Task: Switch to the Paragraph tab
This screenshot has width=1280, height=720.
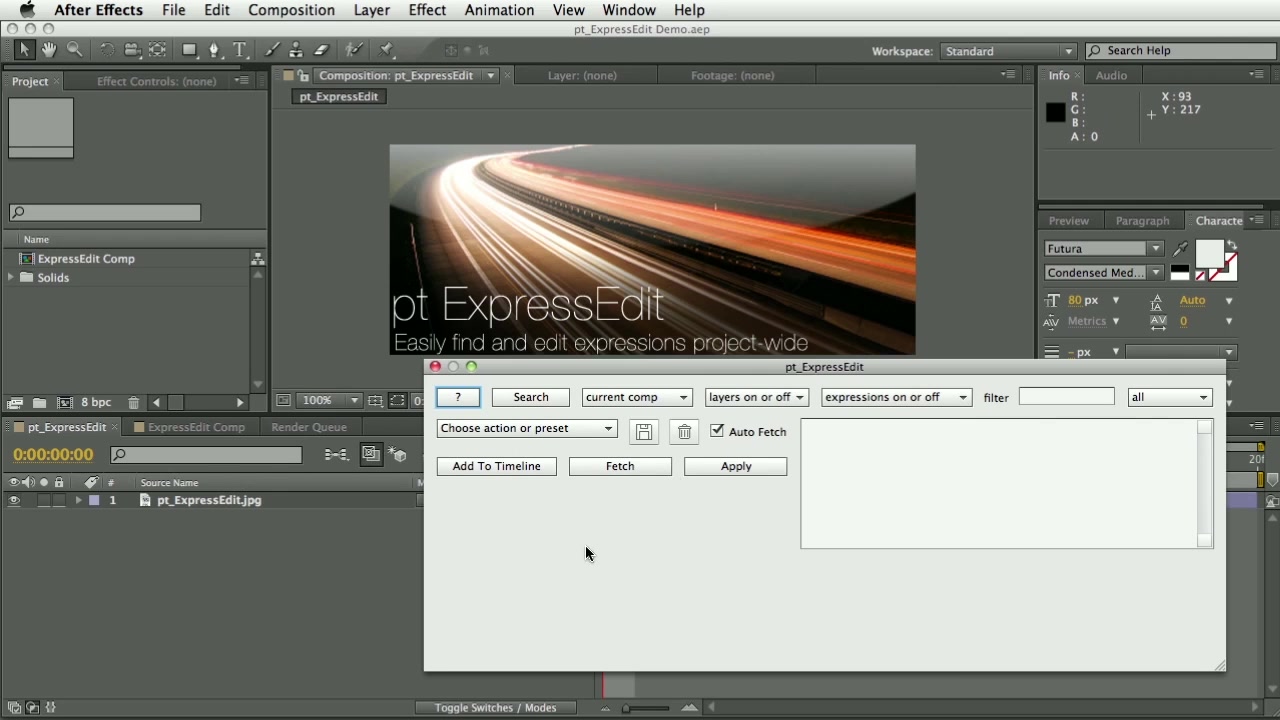Action: click(1142, 221)
